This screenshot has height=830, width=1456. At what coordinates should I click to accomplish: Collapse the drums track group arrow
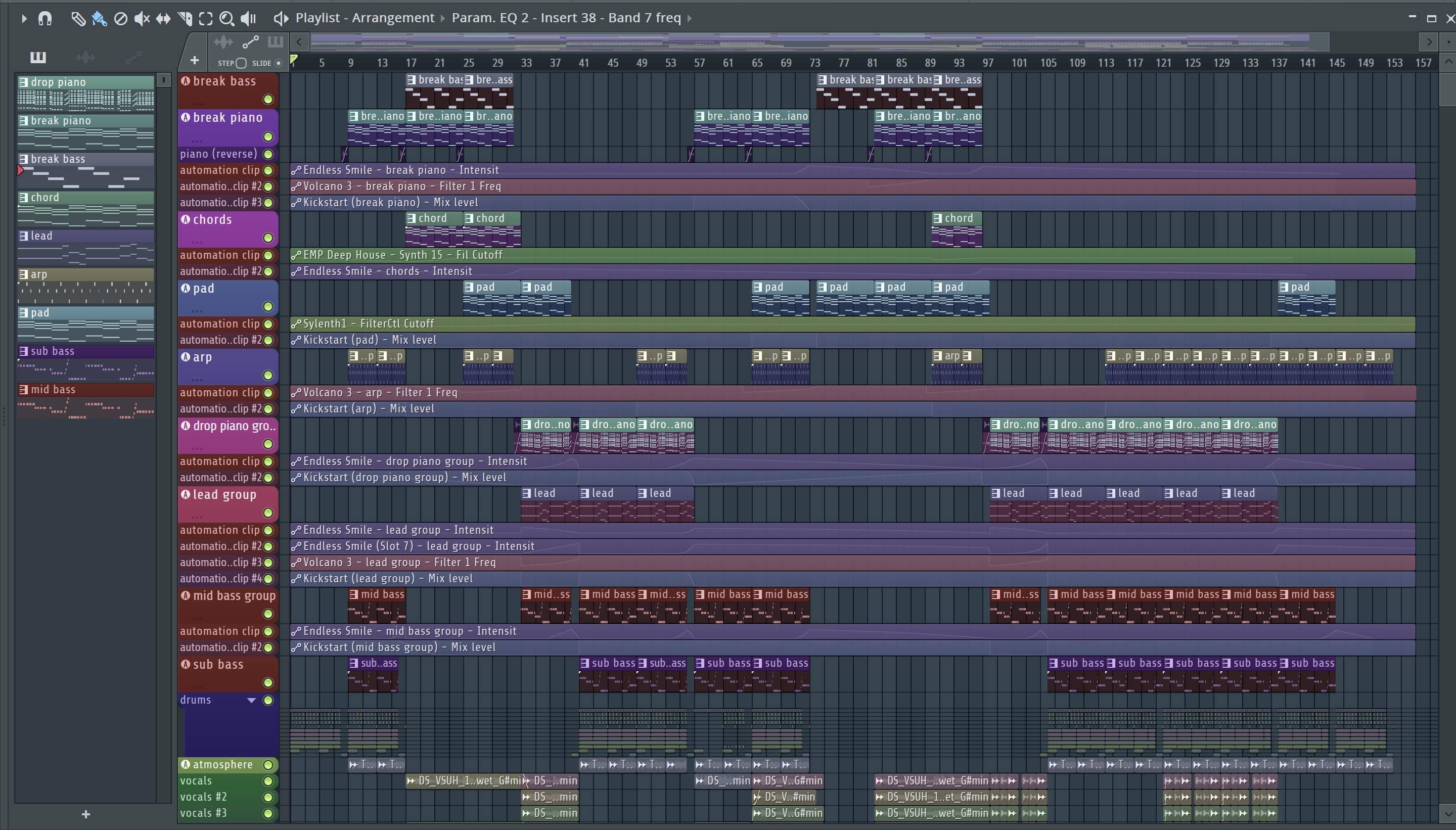(251, 700)
